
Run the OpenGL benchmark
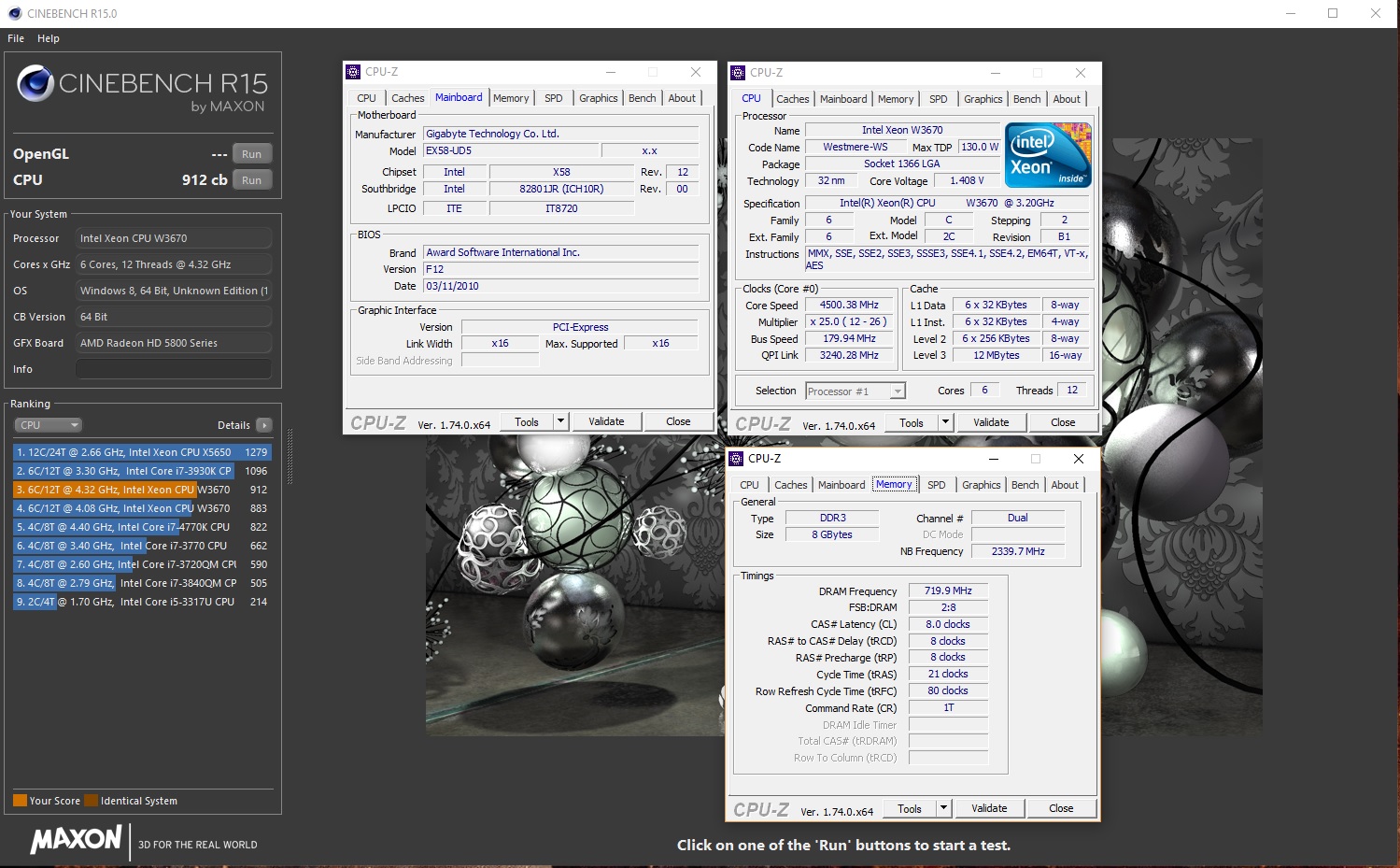click(x=252, y=154)
